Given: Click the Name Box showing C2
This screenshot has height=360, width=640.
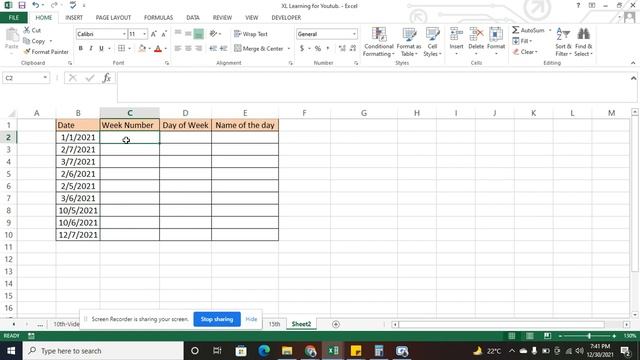Looking at the screenshot, I should [x=26, y=78].
